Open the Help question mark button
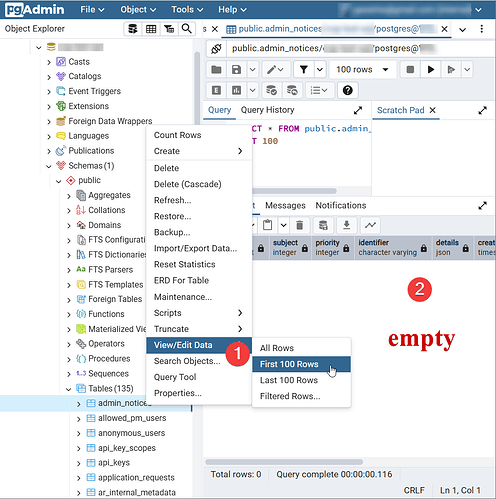496x499 pixels. click(x=347, y=90)
